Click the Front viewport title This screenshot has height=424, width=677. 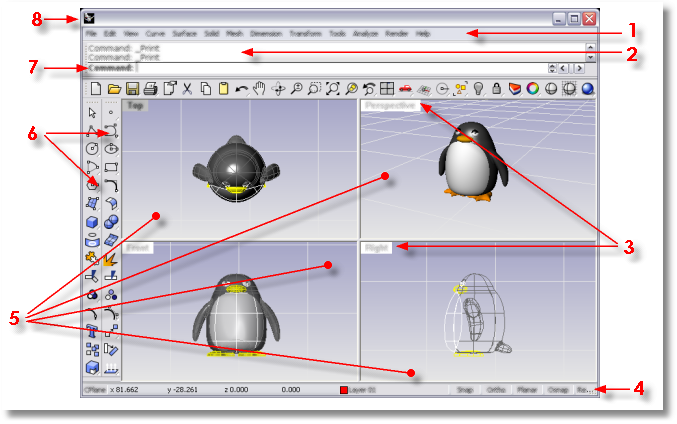tap(138, 248)
